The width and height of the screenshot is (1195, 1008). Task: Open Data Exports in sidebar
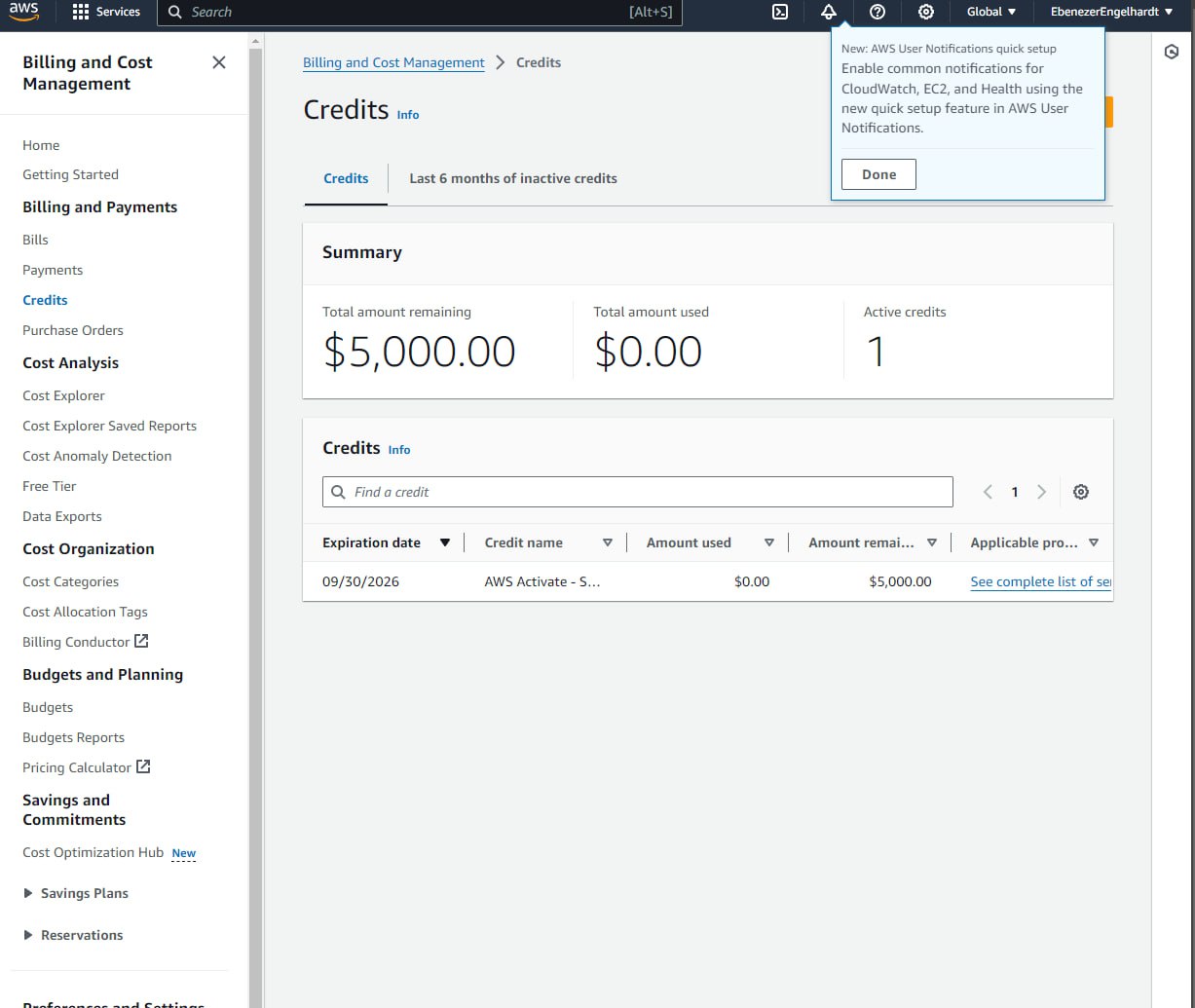pos(61,516)
